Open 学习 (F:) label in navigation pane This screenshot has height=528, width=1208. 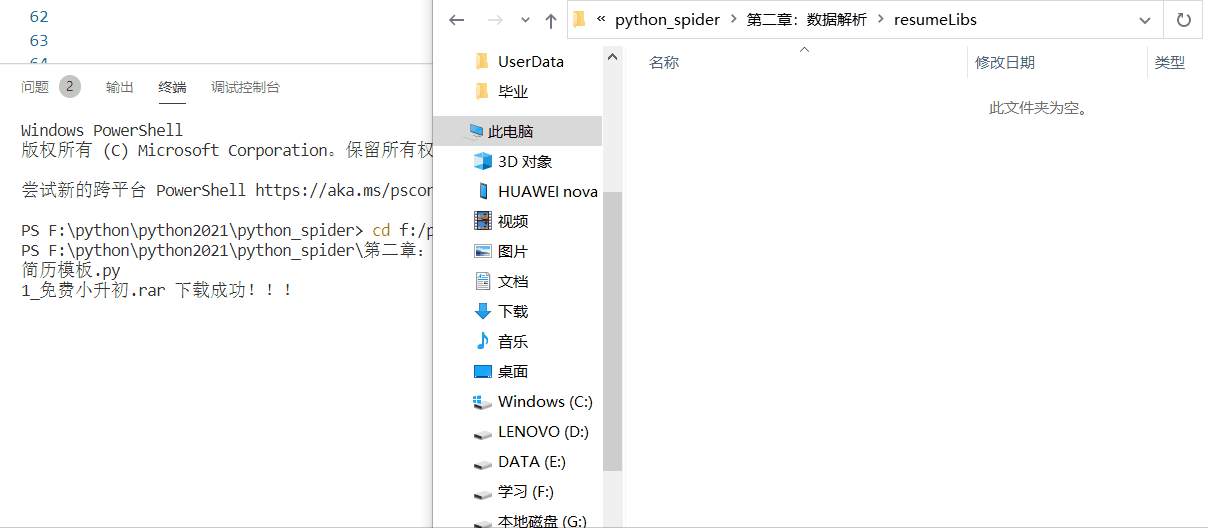point(526,492)
